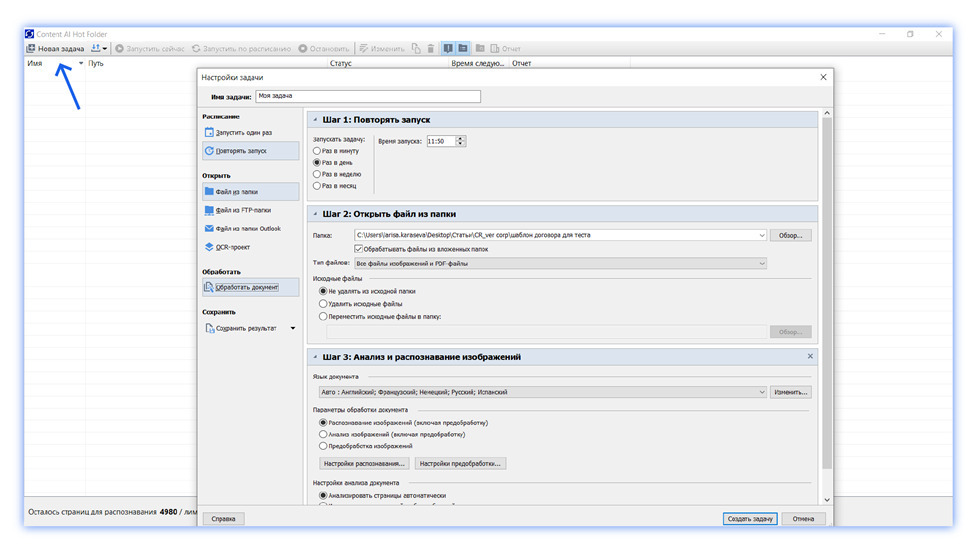Select Удалить исходные файлы radio button
The width and height of the screenshot is (974, 550).
(323, 304)
